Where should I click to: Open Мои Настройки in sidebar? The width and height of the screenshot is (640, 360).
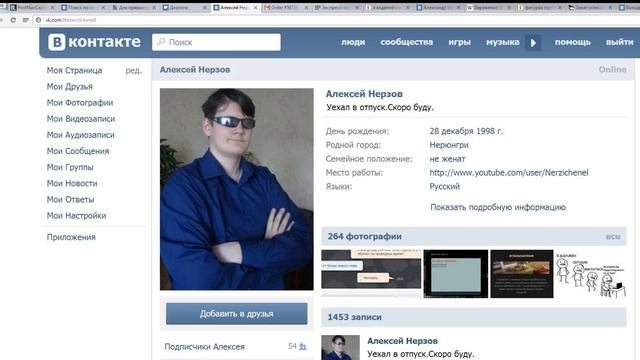click(76, 216)
